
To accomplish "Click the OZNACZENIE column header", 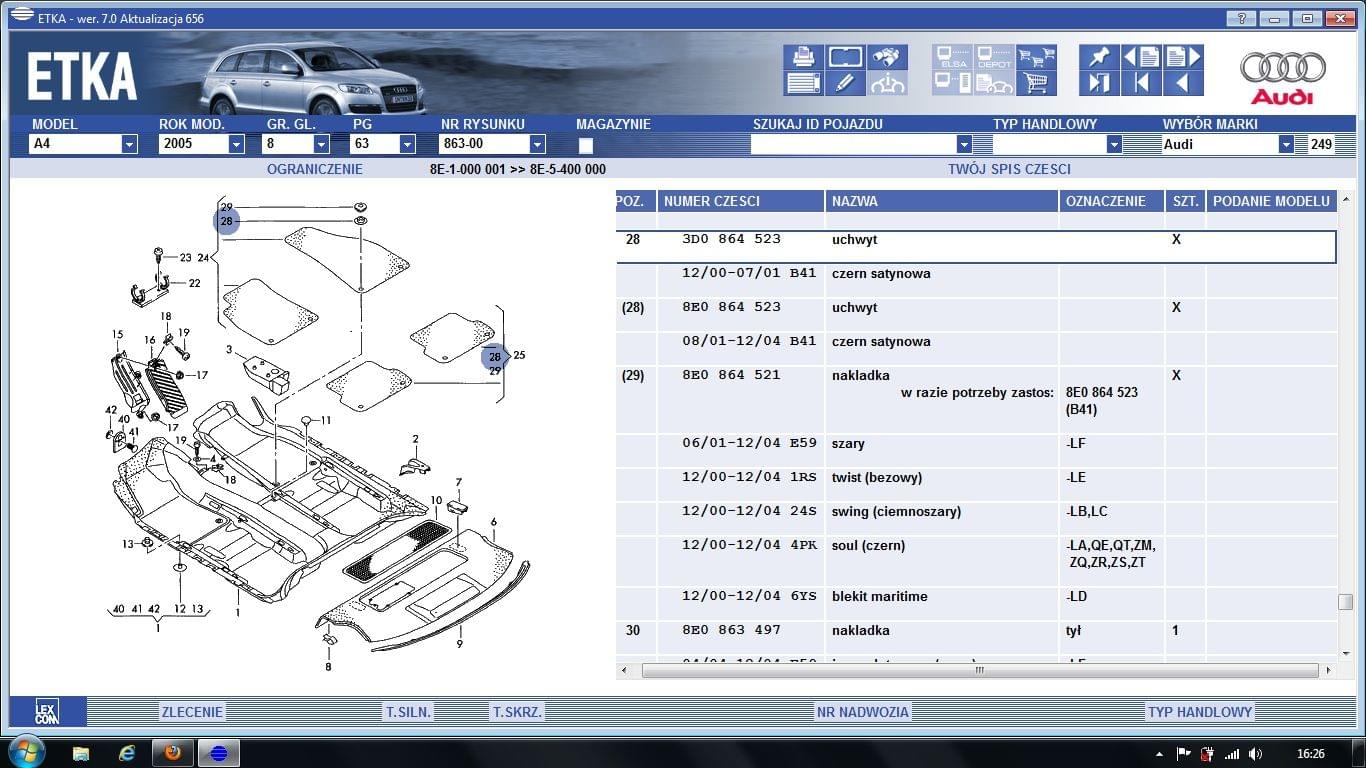I will [1112, 201].
